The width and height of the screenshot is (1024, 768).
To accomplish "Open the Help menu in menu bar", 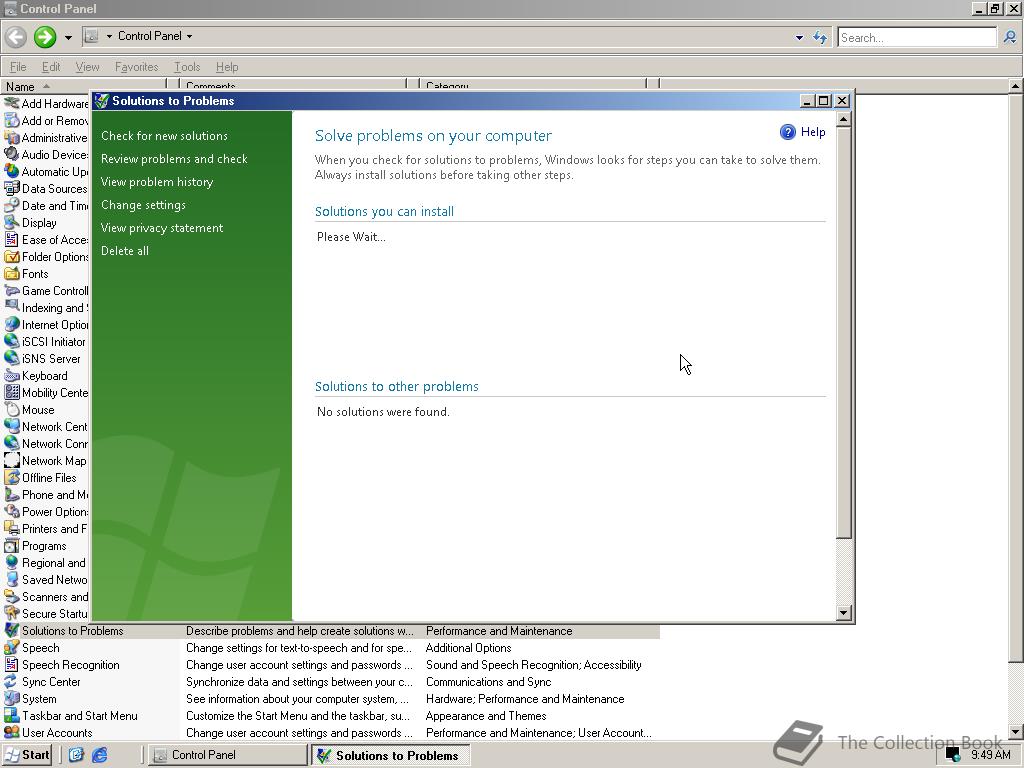I will (227, 67).
